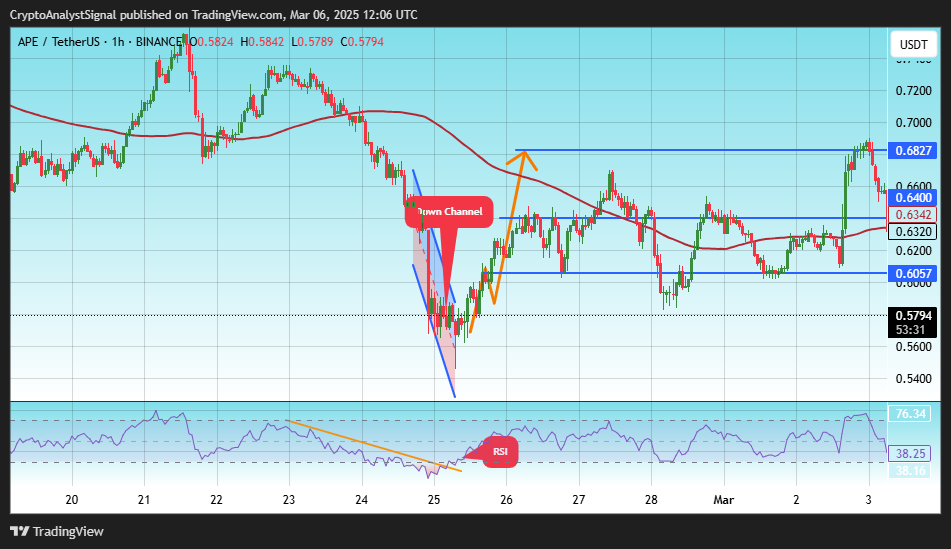Click the 0.6200 price axis tick

point(913,251)
